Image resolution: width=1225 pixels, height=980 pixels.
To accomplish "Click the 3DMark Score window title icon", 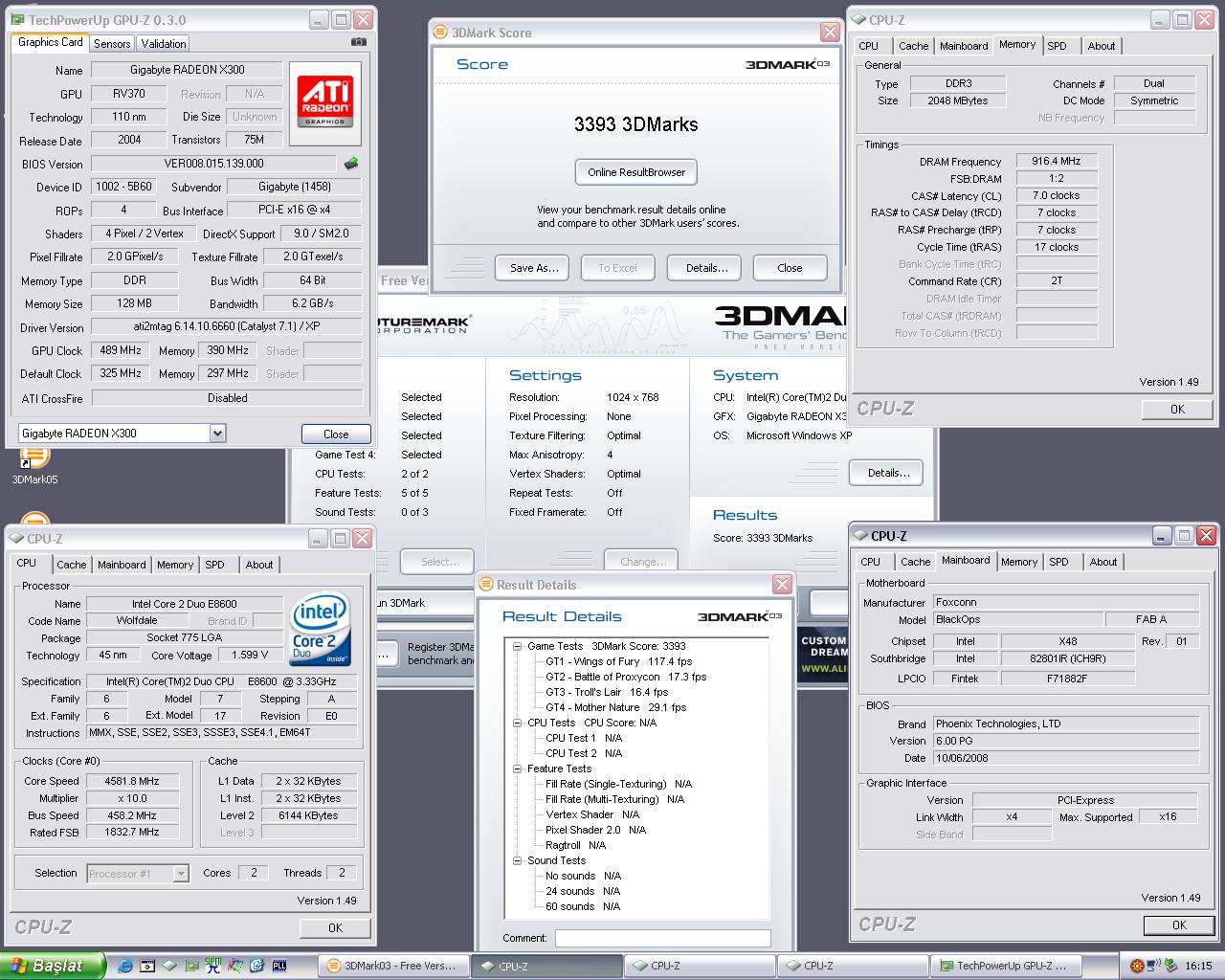I will (441, 33).
